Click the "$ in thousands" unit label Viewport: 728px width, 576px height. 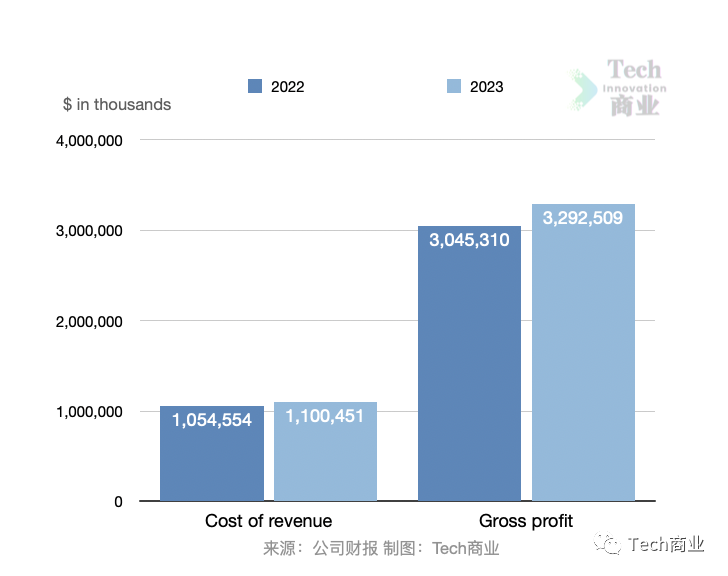pos(117,105)
